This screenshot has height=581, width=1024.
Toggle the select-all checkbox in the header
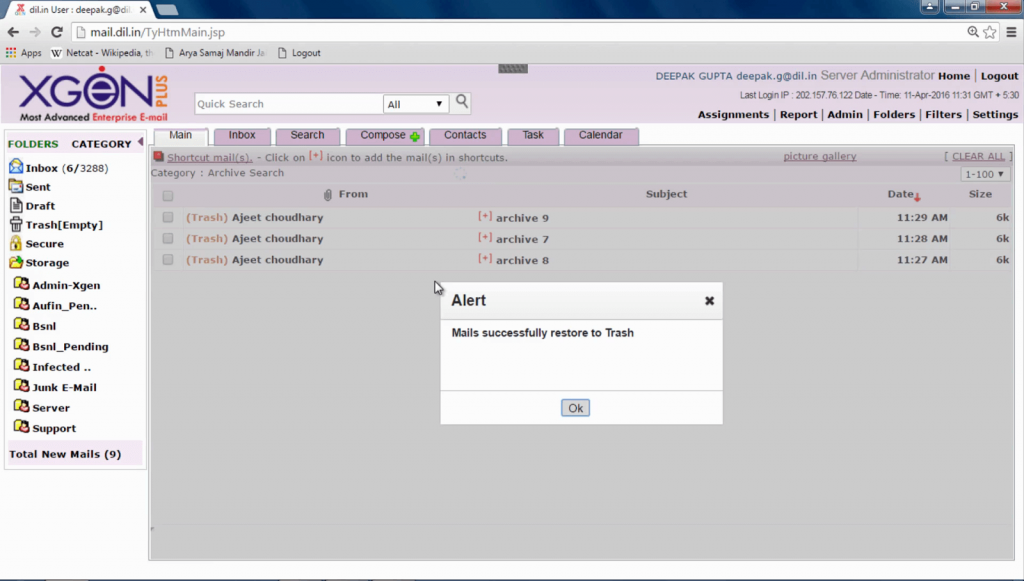166,194
